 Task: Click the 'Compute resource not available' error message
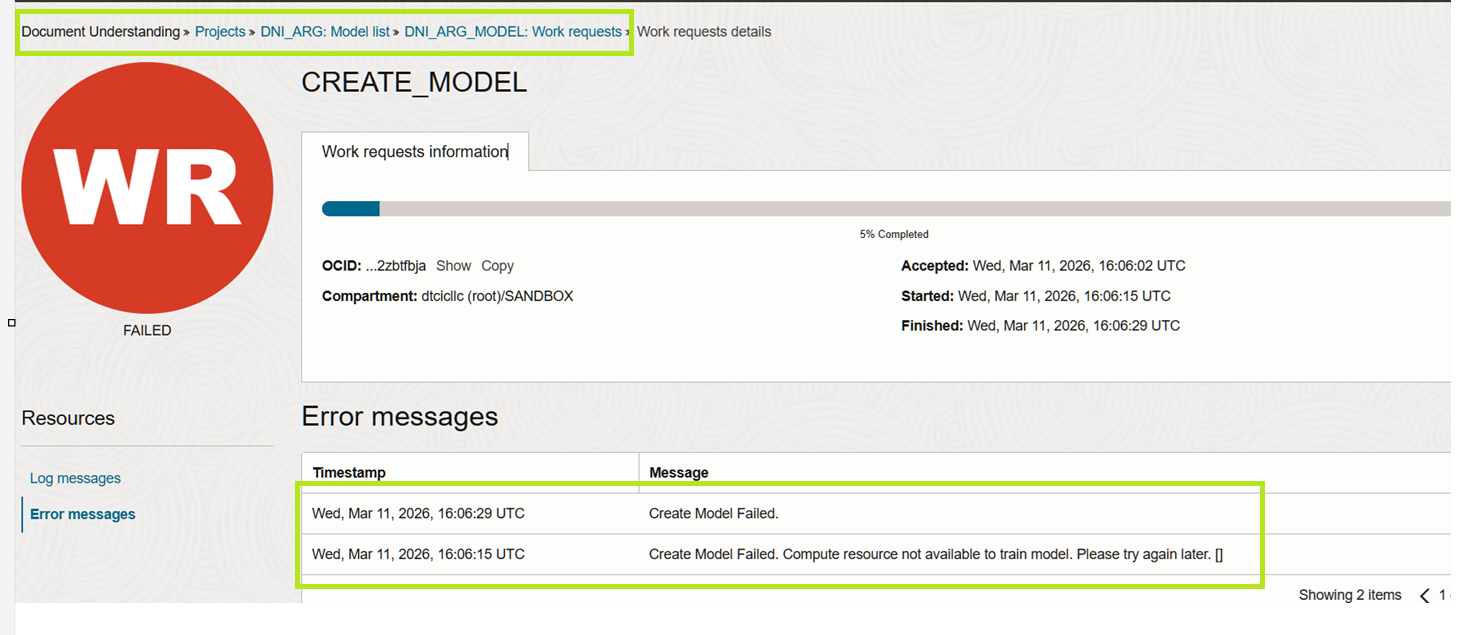coord(936,554)
